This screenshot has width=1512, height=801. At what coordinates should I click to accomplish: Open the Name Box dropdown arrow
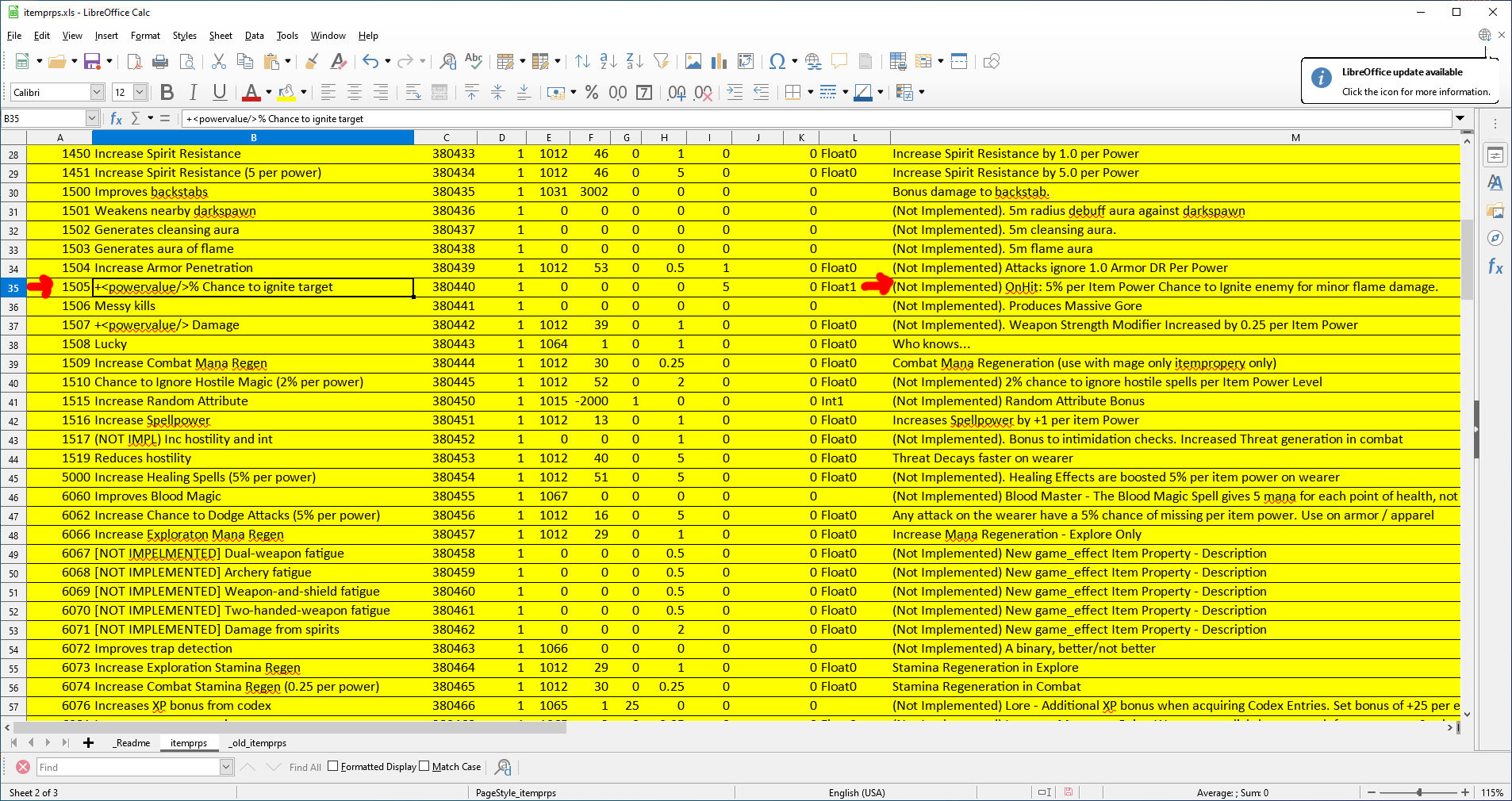pos(92,118)
